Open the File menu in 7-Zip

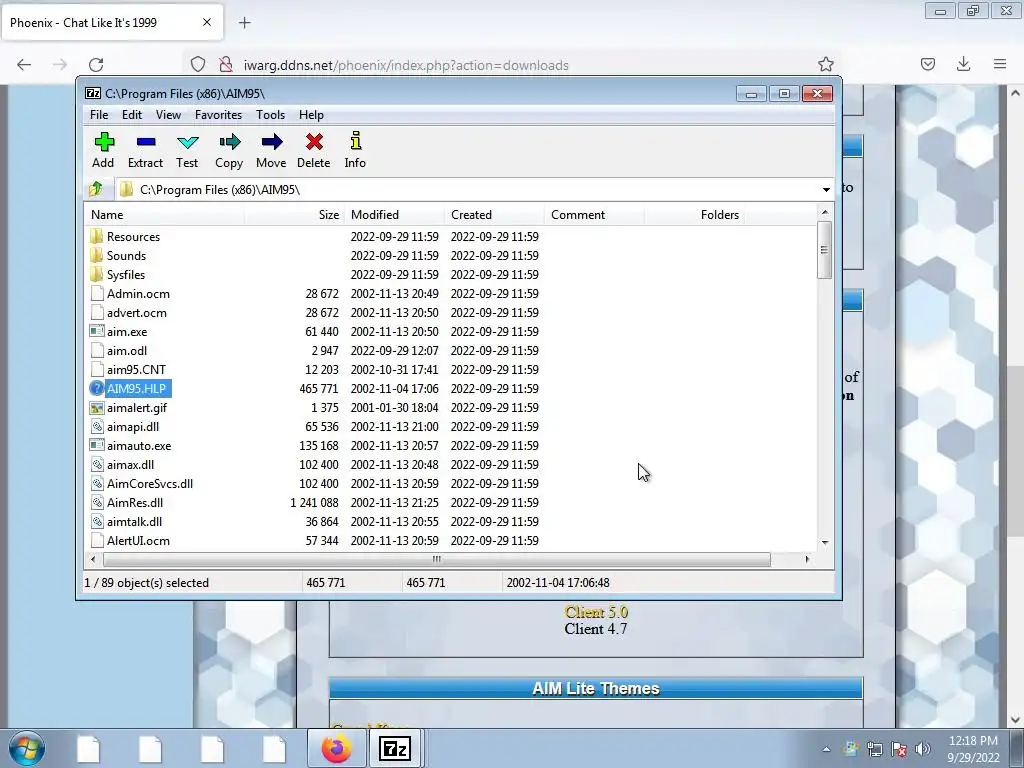coord(99,115)
